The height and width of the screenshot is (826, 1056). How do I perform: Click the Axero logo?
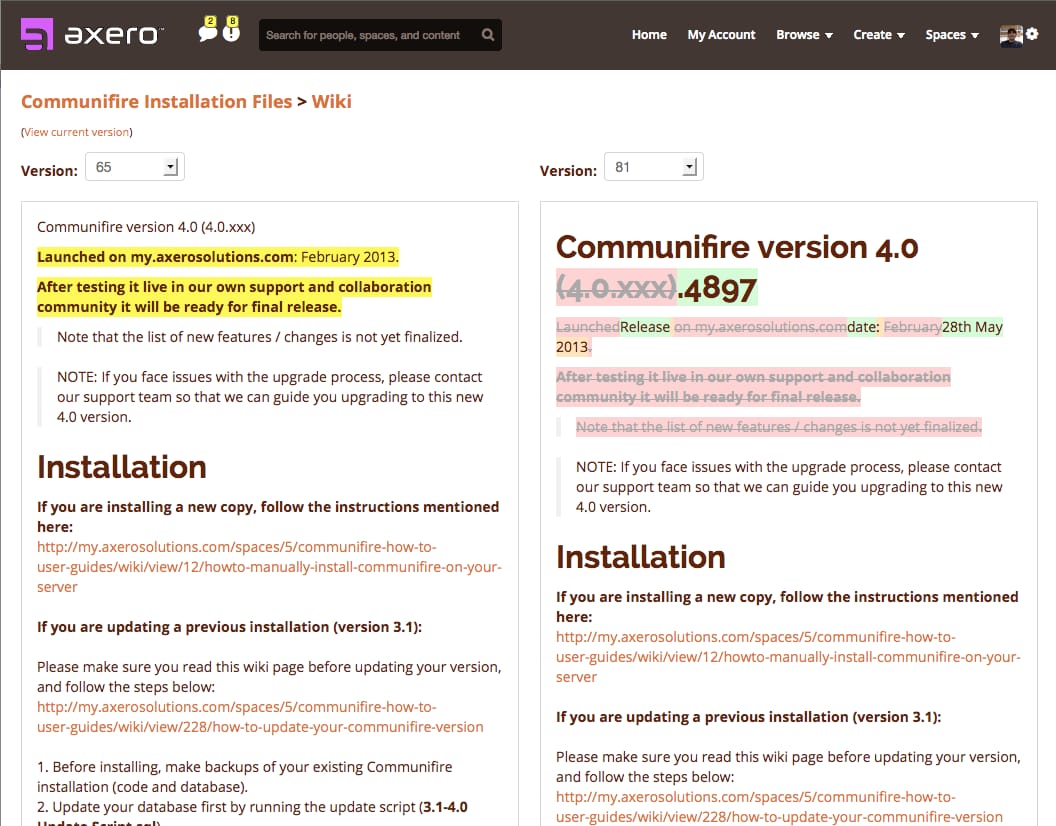(92, 34)
